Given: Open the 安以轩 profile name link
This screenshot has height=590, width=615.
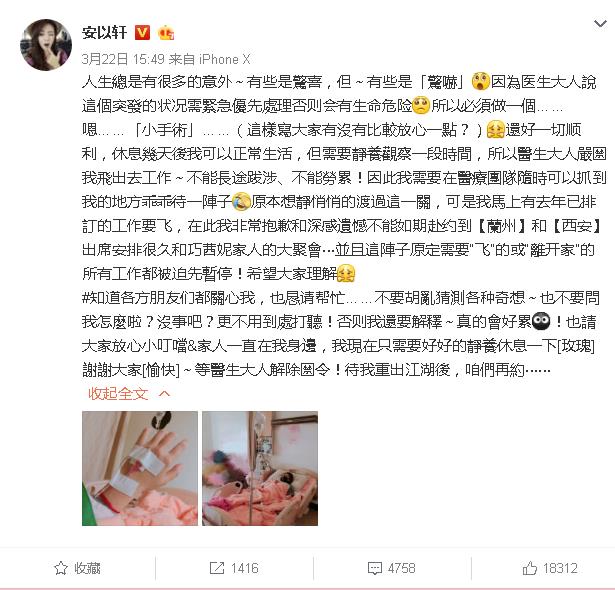Looking at the screenshot, I should coord(104,33).
